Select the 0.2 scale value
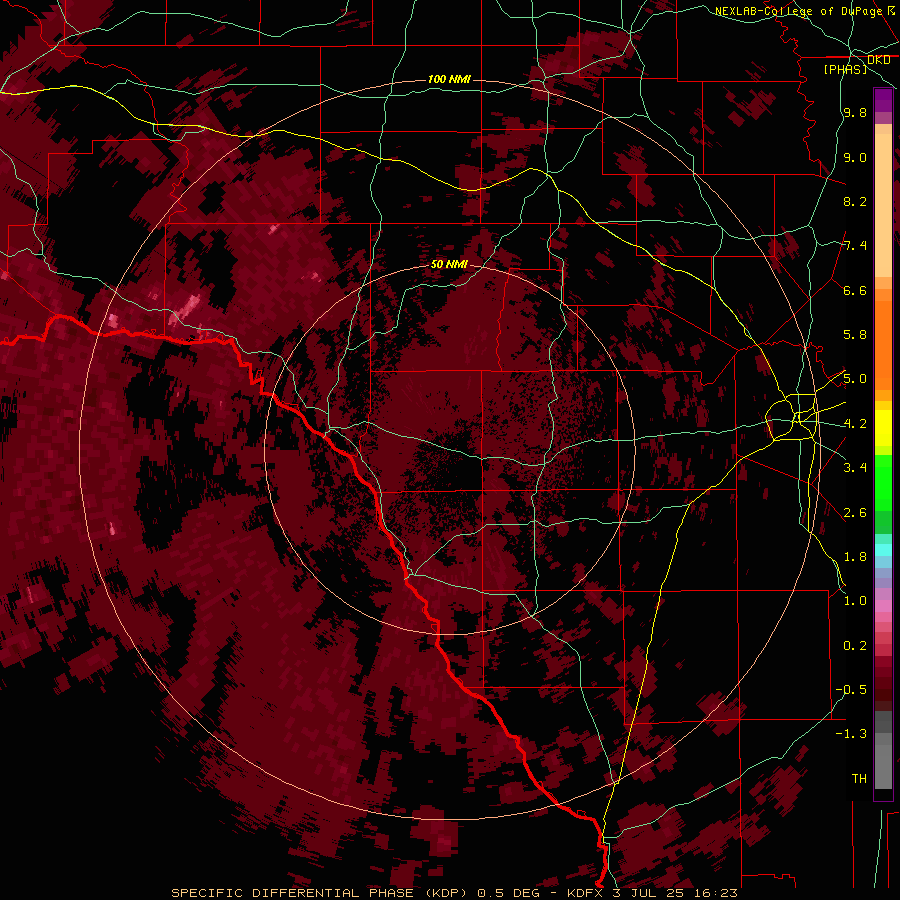 (x=855, y=646)
